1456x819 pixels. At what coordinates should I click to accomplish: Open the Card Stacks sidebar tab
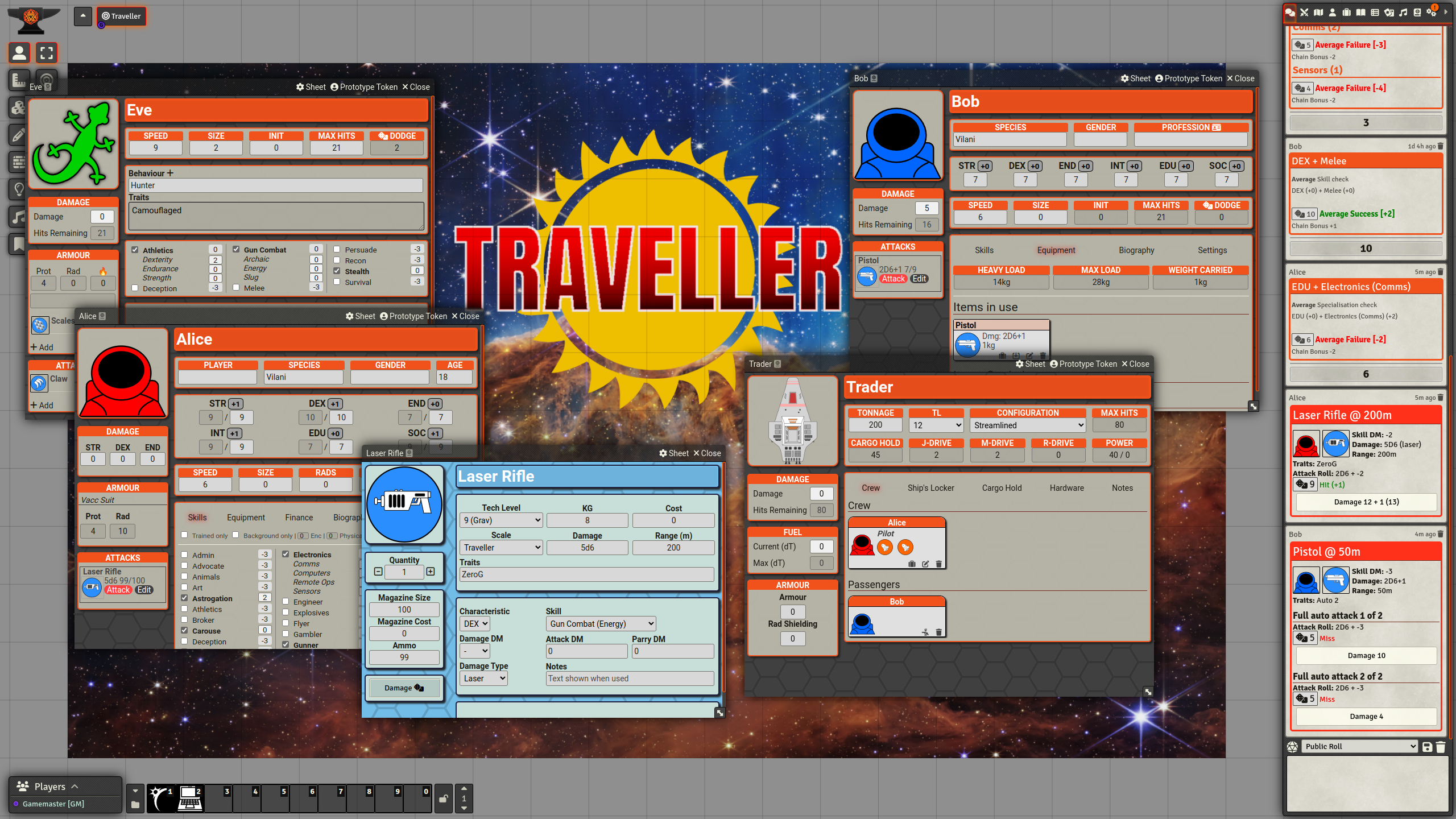point(1389,13)
